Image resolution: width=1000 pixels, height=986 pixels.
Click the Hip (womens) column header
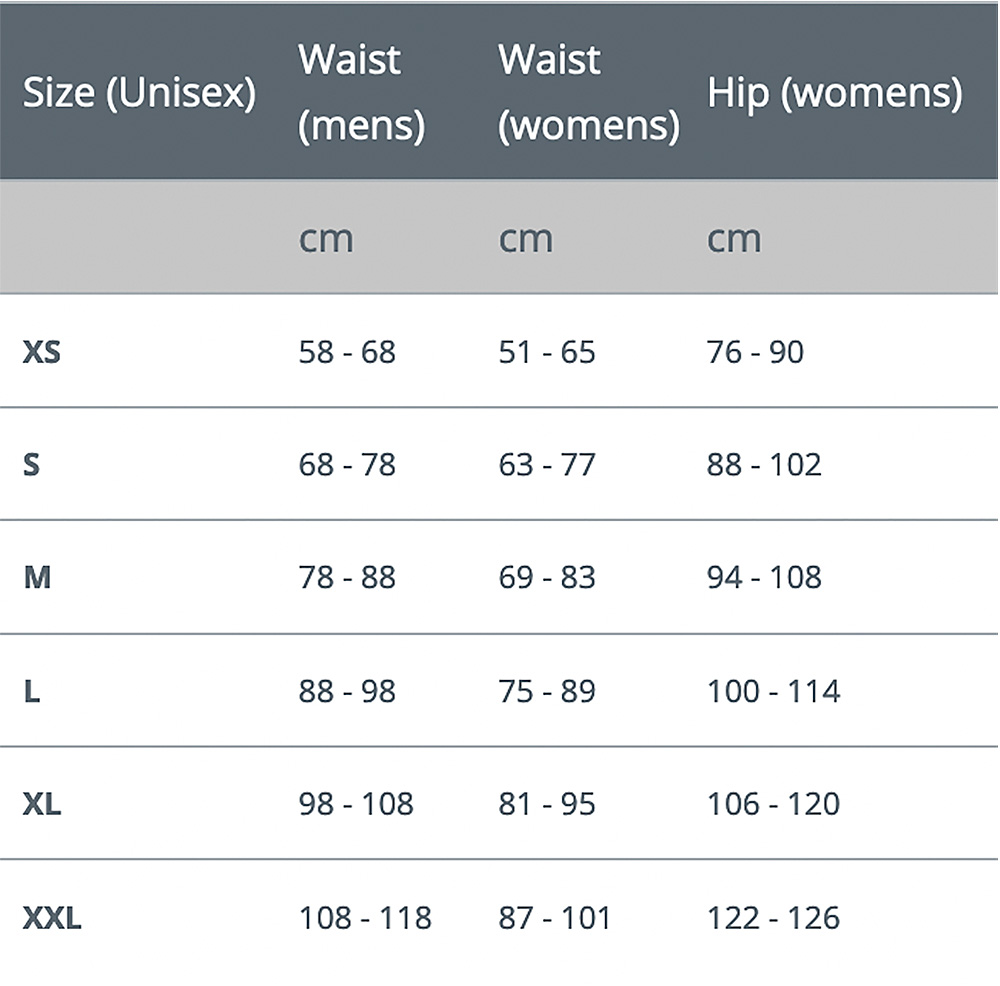835,92
